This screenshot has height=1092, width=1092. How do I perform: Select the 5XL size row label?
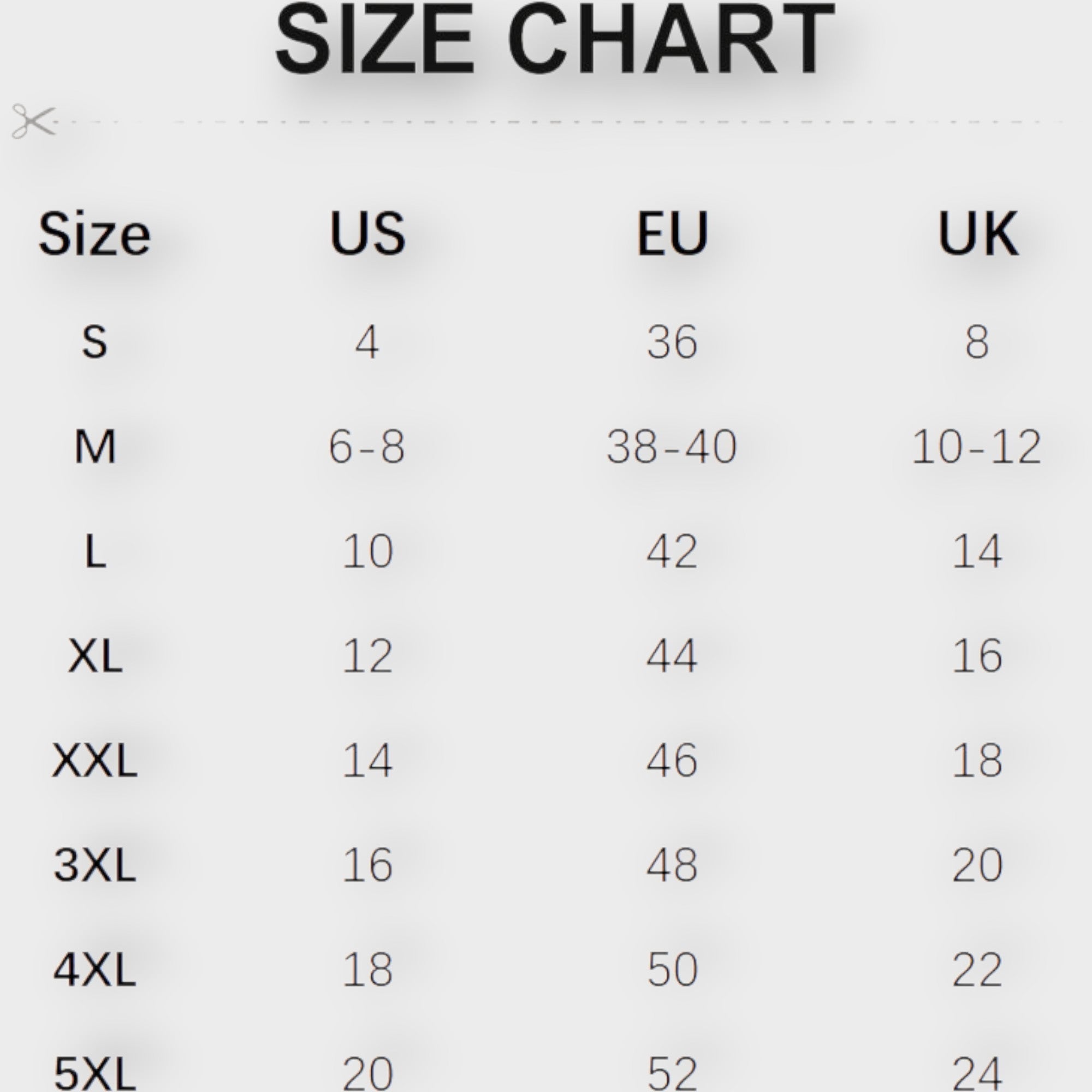94,1072
